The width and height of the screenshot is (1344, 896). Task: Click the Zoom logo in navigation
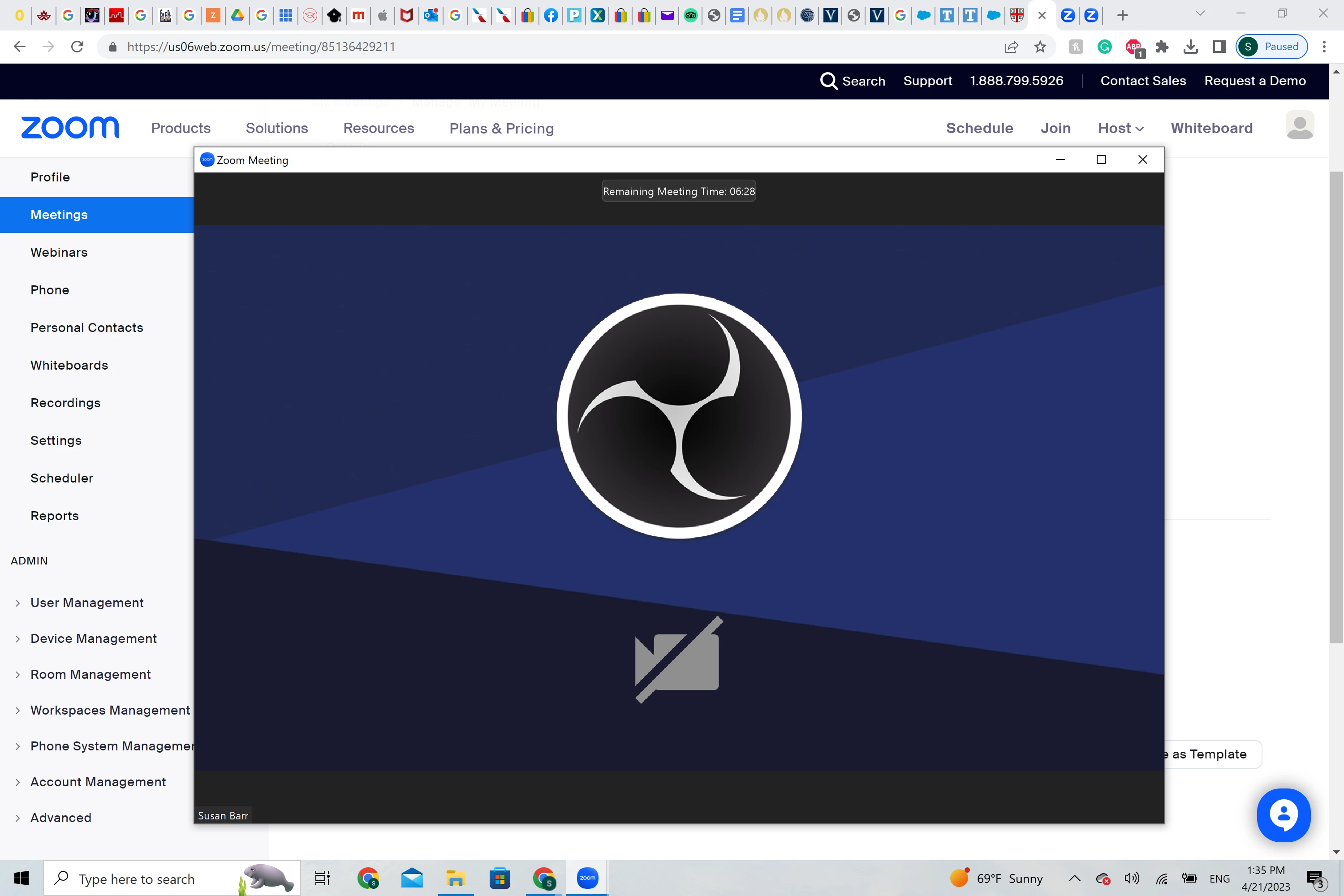point(70,127)
